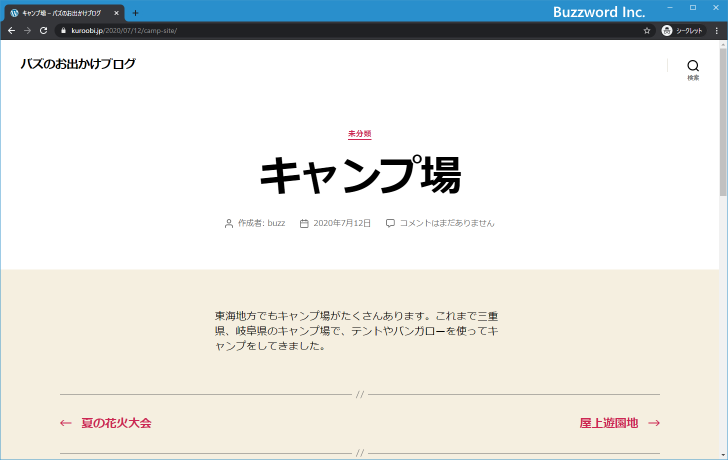This screenshot has width=728, height=460.
Task: Close the キャンプ場 browser tab
Action: 117,13
